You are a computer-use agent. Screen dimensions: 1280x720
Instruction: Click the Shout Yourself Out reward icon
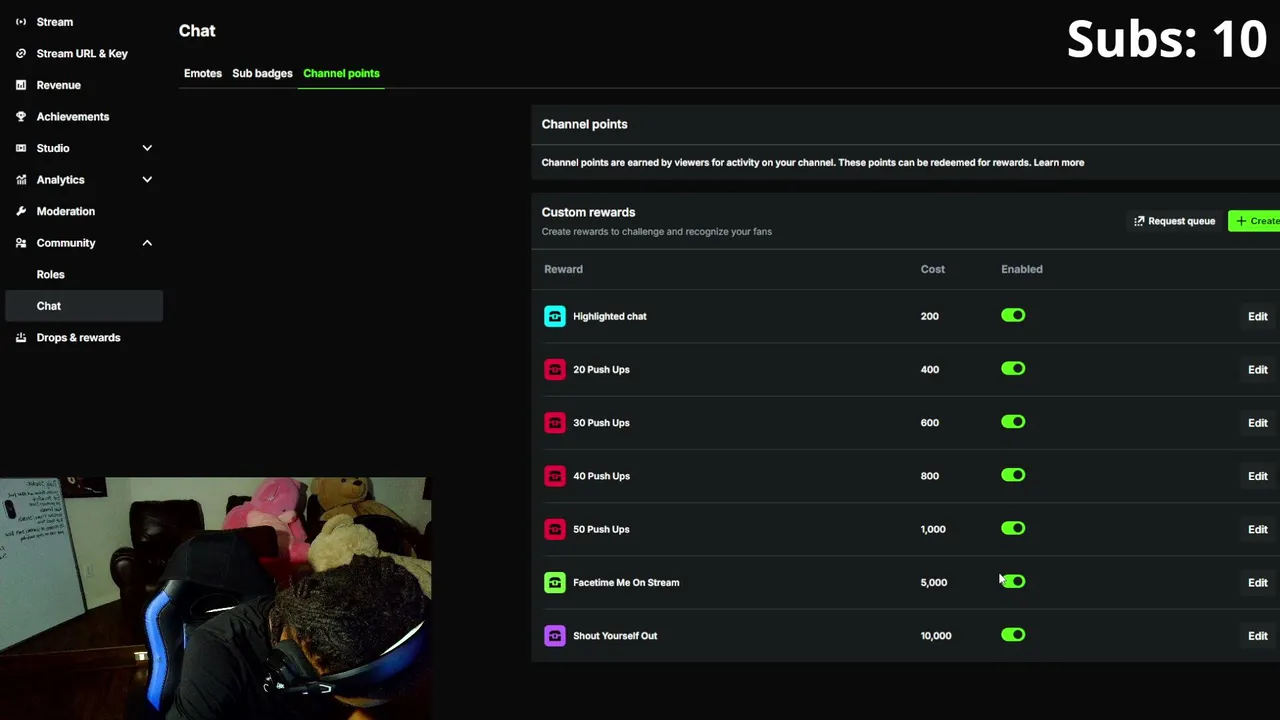[x=555, y=636]
